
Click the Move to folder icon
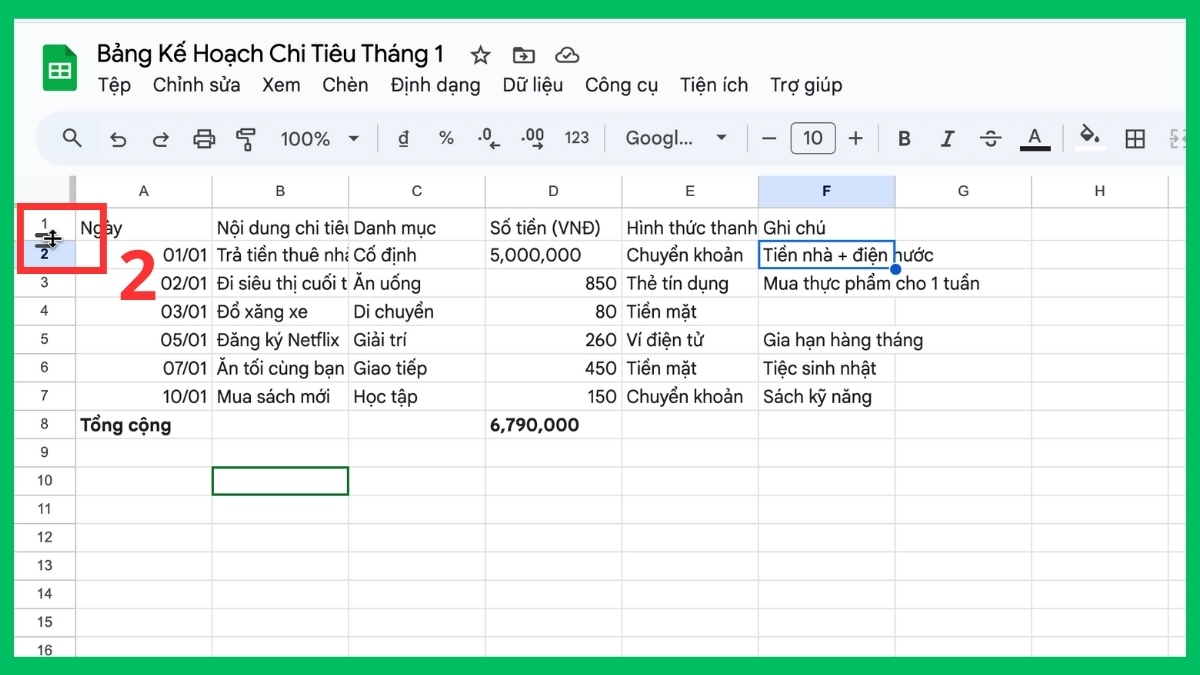click(523, 56)
